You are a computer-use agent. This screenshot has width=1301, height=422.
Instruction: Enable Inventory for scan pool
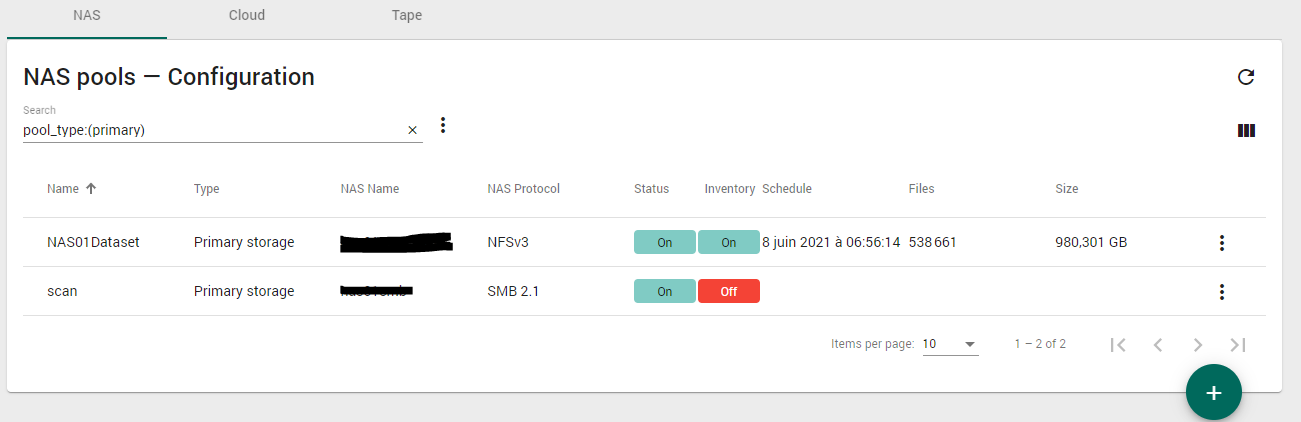(x=729, y=291)
